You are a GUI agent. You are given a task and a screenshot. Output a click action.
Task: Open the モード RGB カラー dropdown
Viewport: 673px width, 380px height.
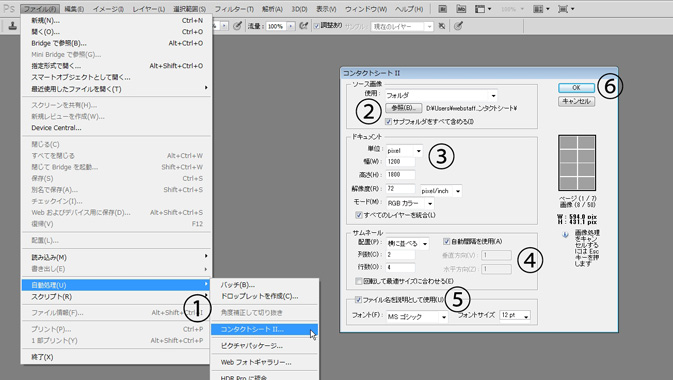point(410,203)
